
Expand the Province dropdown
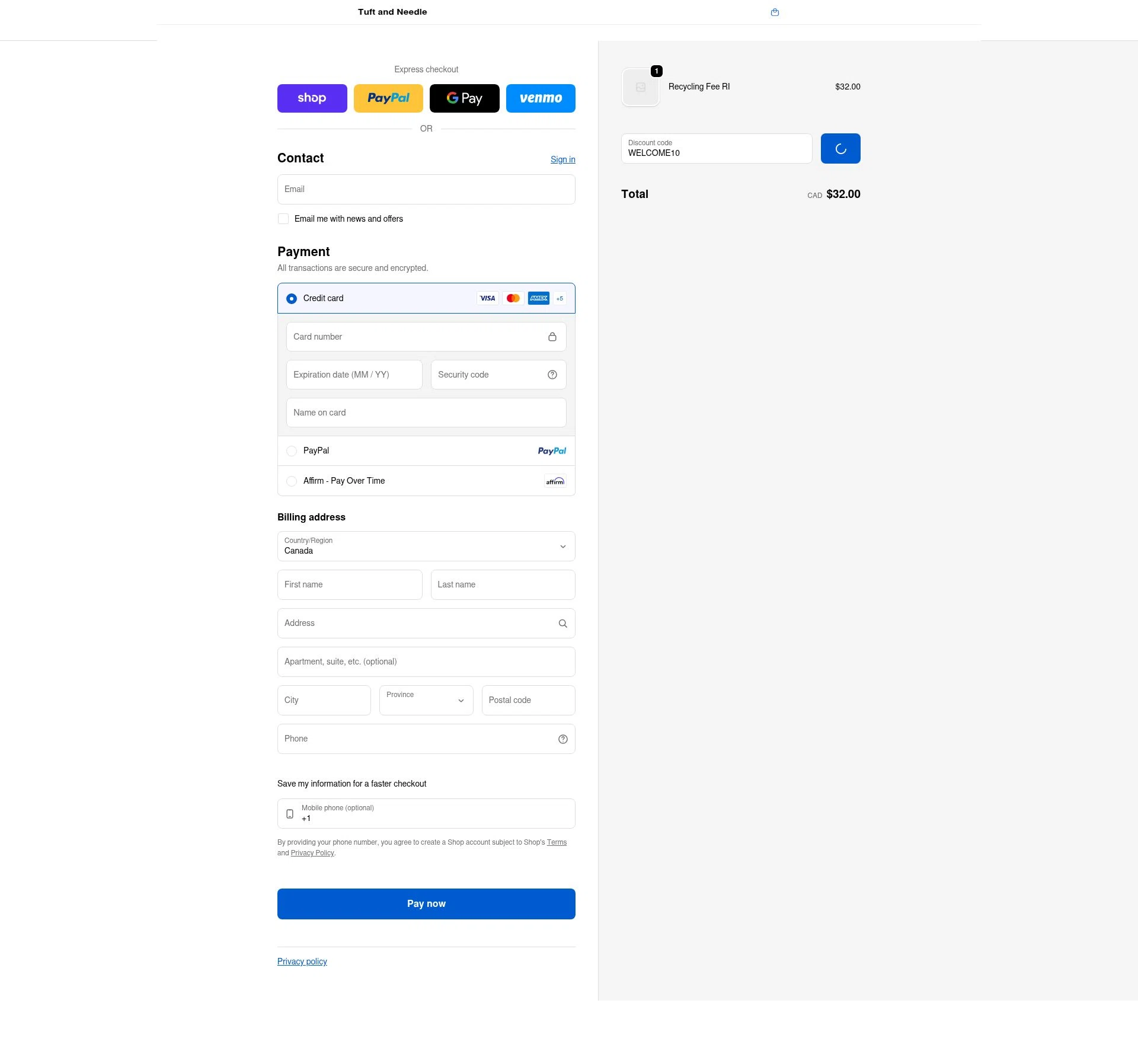point(426,701)
